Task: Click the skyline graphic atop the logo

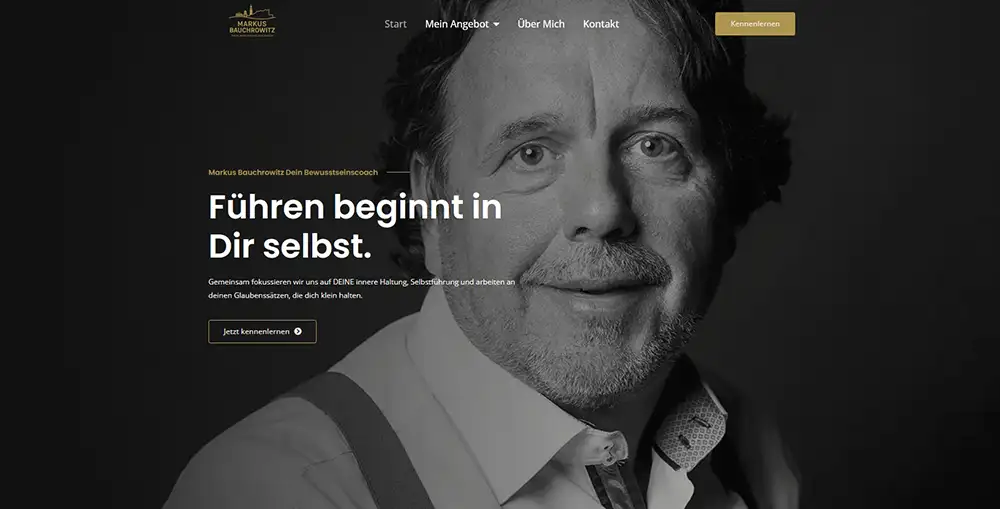Action: click(x=253, y=12)
